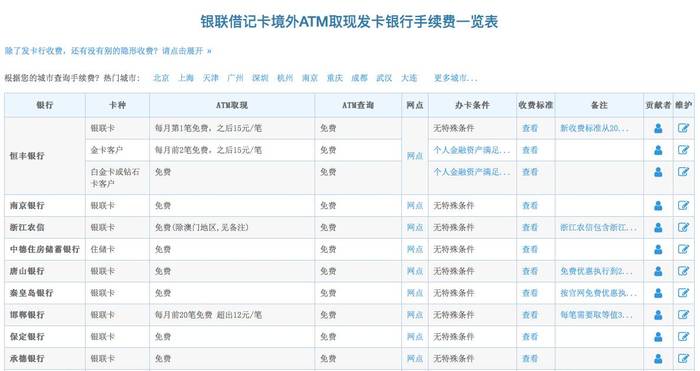Open 网点 link for 恒丰银行
This screenshot has width=700, height=371.
point(415,156)
